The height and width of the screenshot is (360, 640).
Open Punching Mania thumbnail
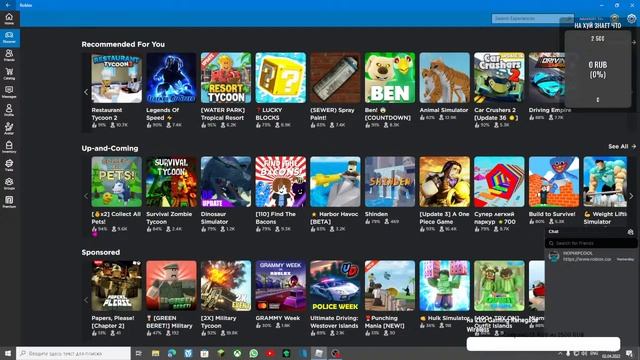coord(390,286)
